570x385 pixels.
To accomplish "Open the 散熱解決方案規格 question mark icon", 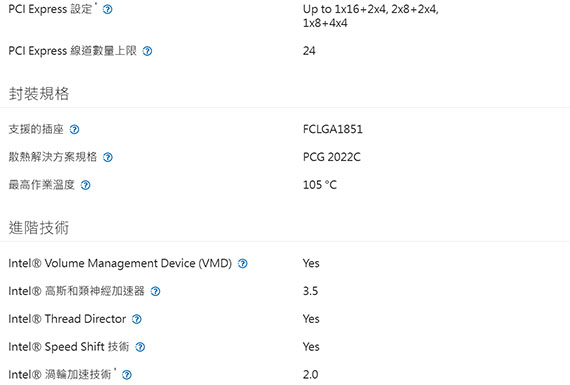I will (108, 157).
